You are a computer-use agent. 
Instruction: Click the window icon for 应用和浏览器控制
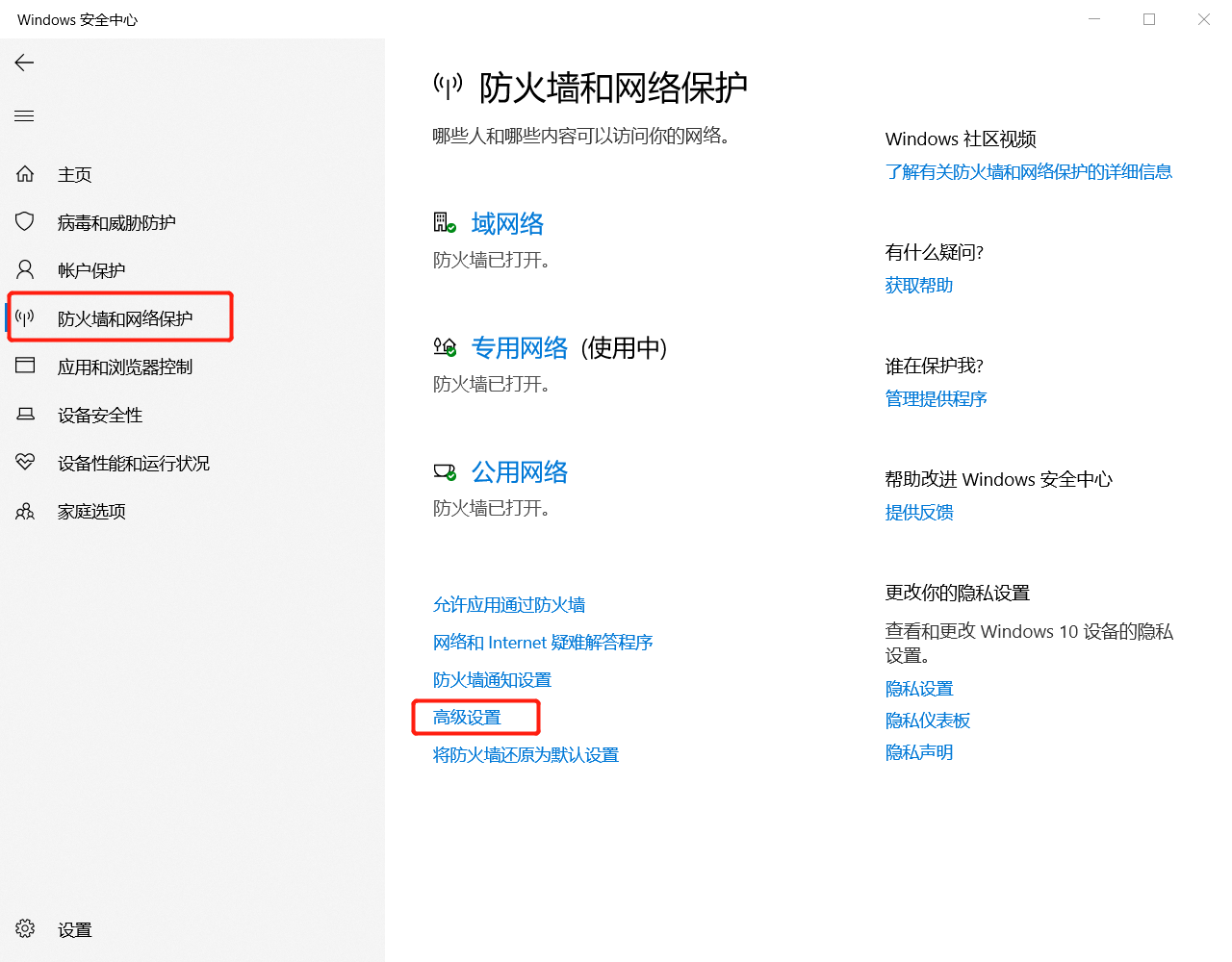[x=25, y=366]
